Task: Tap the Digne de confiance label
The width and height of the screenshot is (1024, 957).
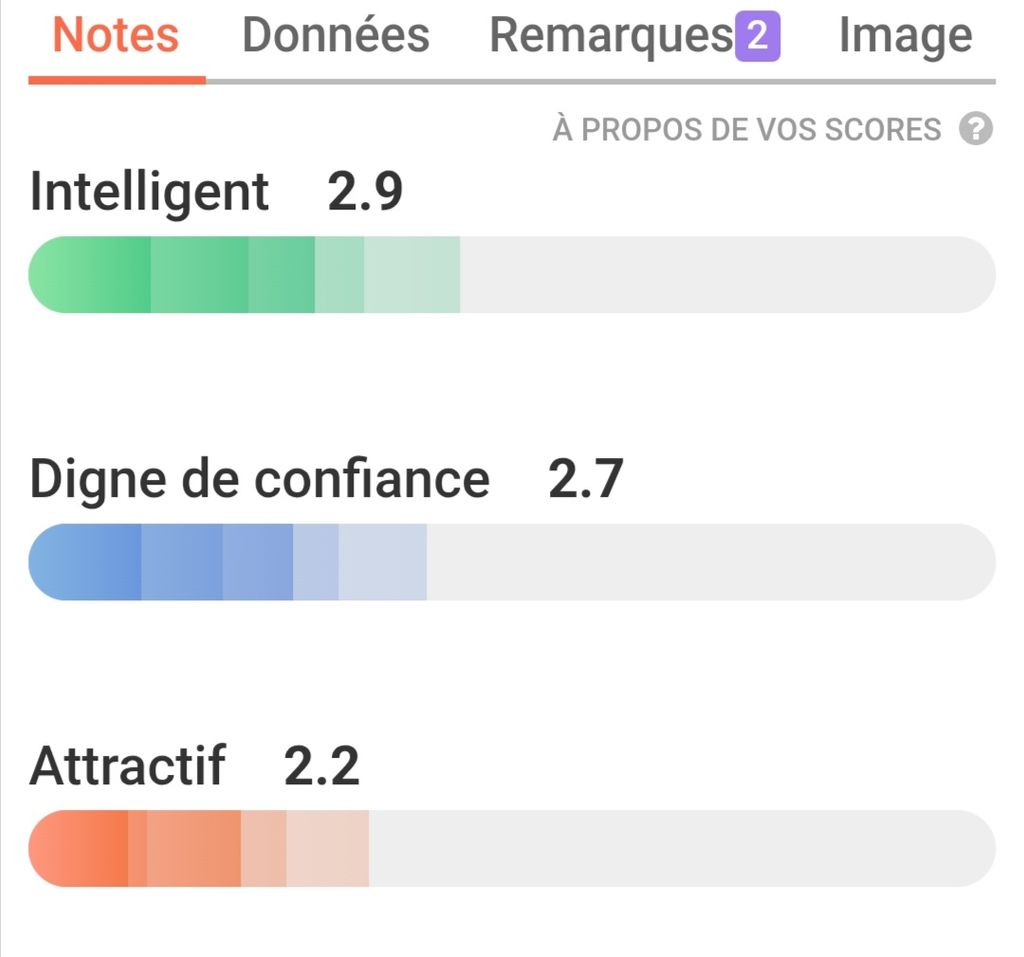Action: coord(260,479)
